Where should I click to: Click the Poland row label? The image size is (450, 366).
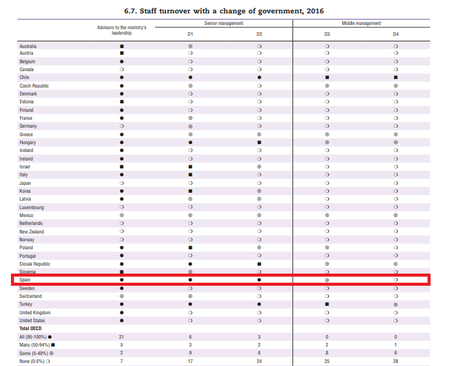point(26,248)
